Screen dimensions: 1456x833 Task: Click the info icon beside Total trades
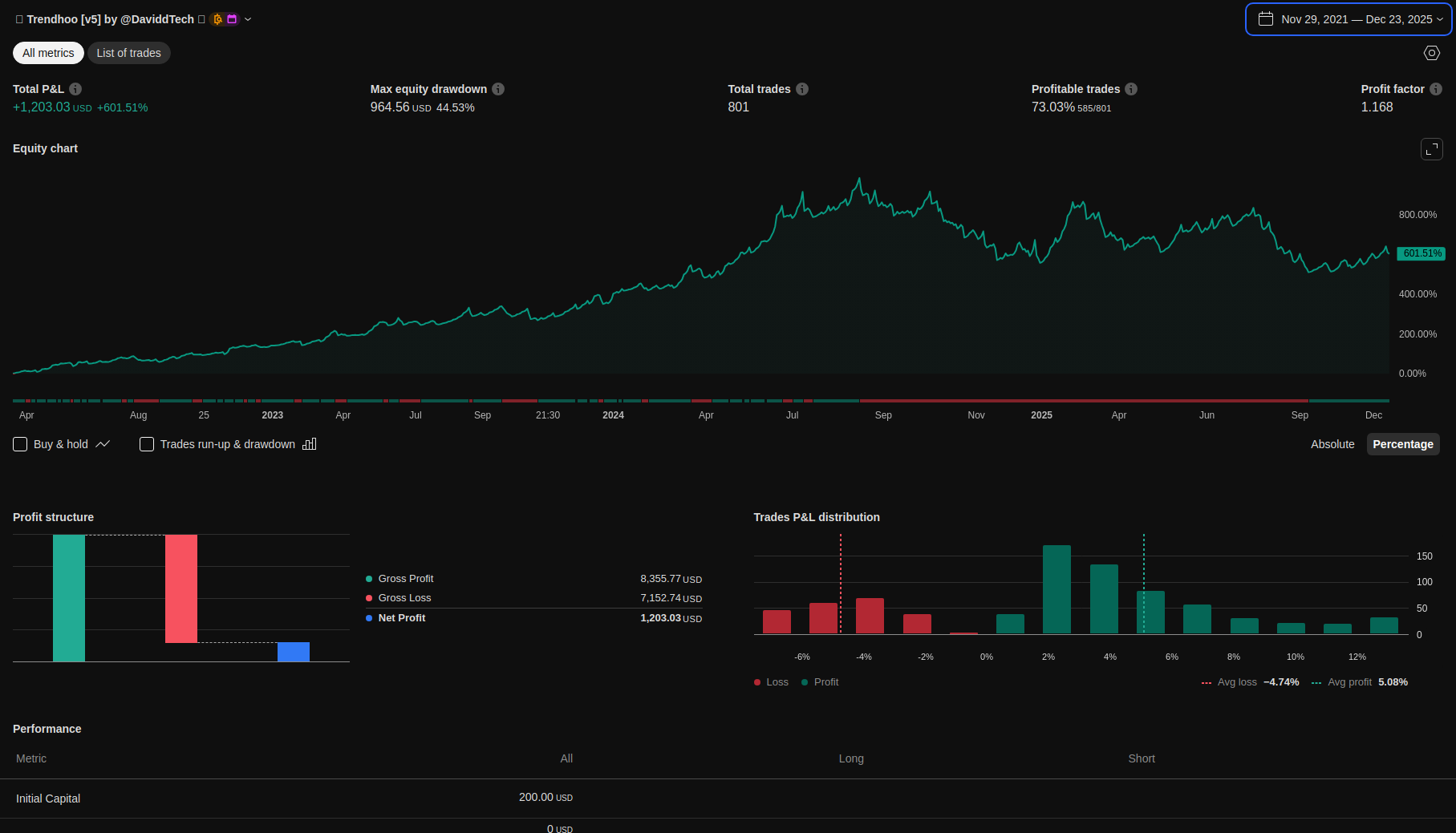(802, 89)
